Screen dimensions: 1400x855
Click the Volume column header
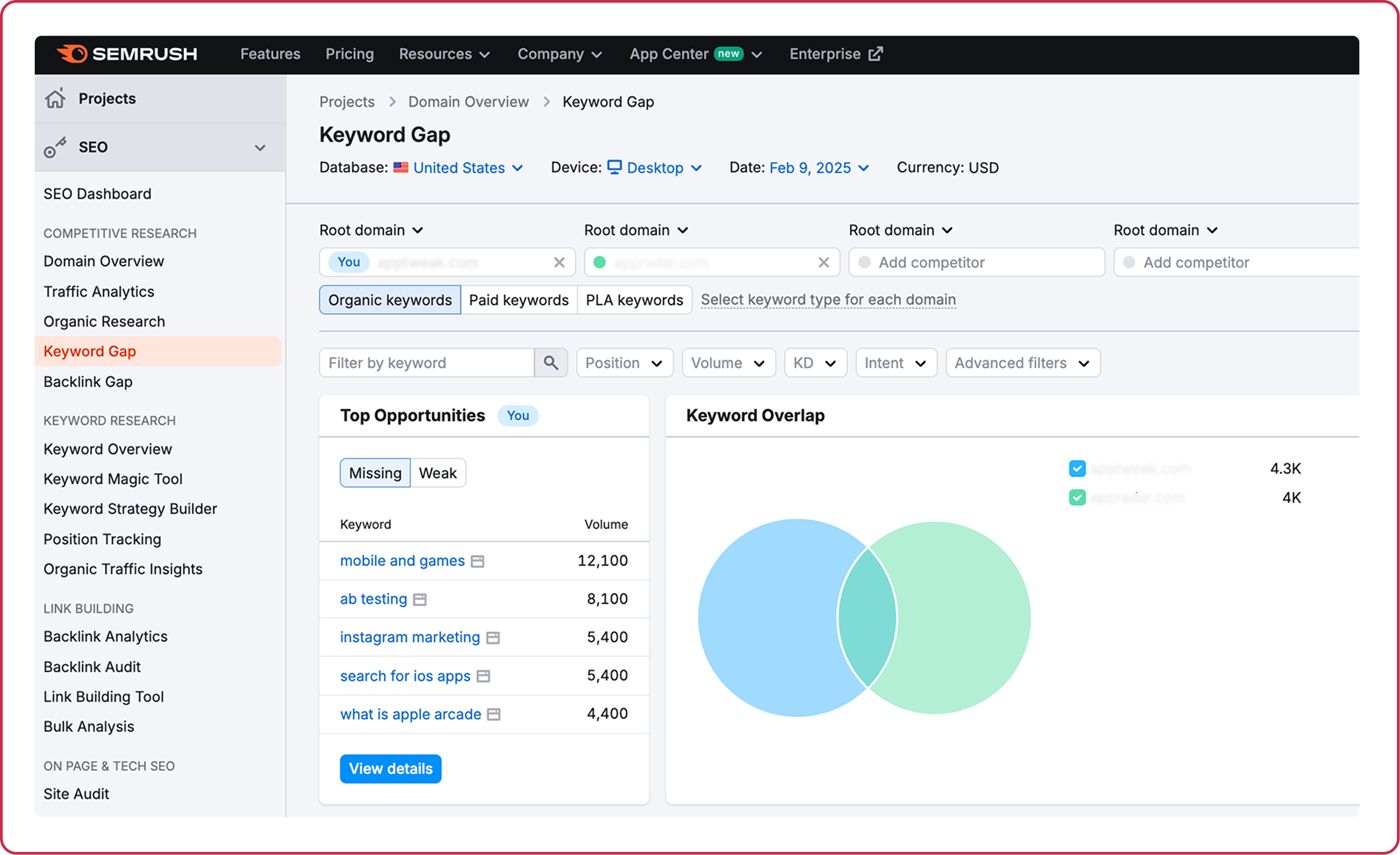pyautogui.click(x=606, y=525)
